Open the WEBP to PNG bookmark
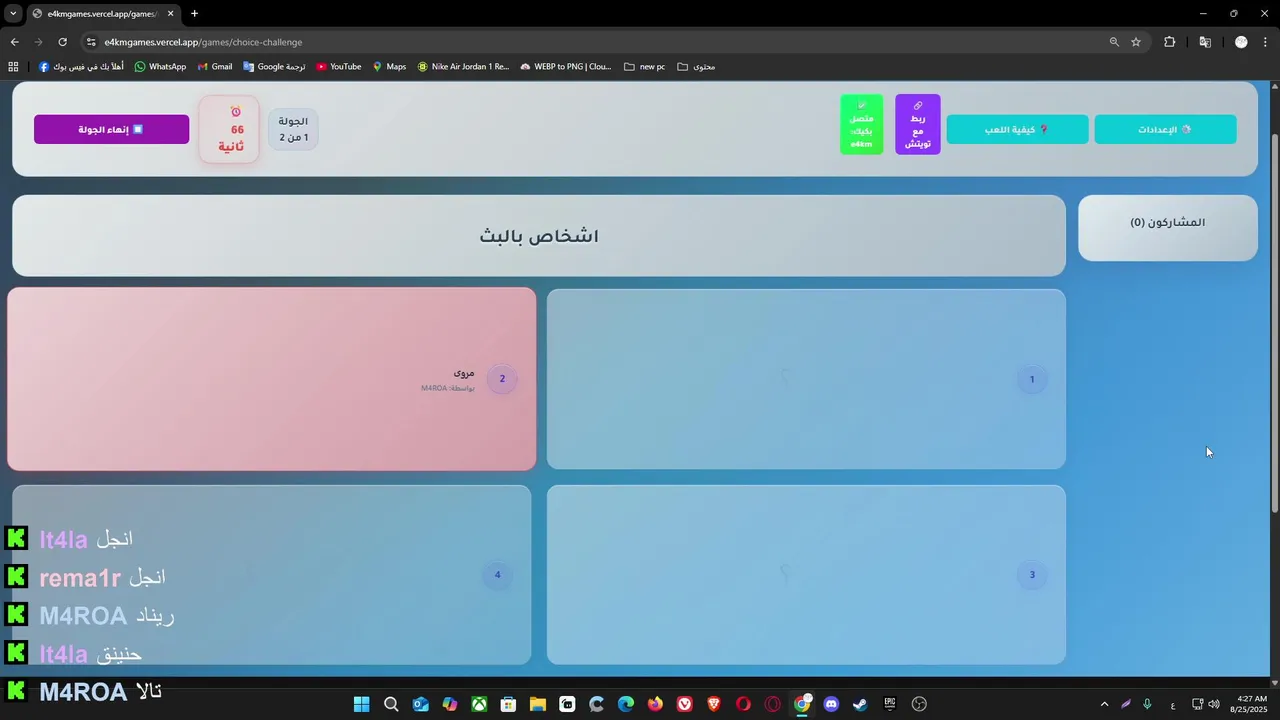This screenshot has width=1280, height=720. 566,67
